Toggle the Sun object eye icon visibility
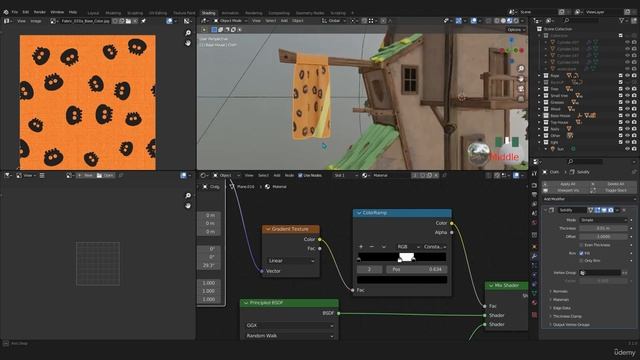Viewport: 640px width, 360px height. 627,149
